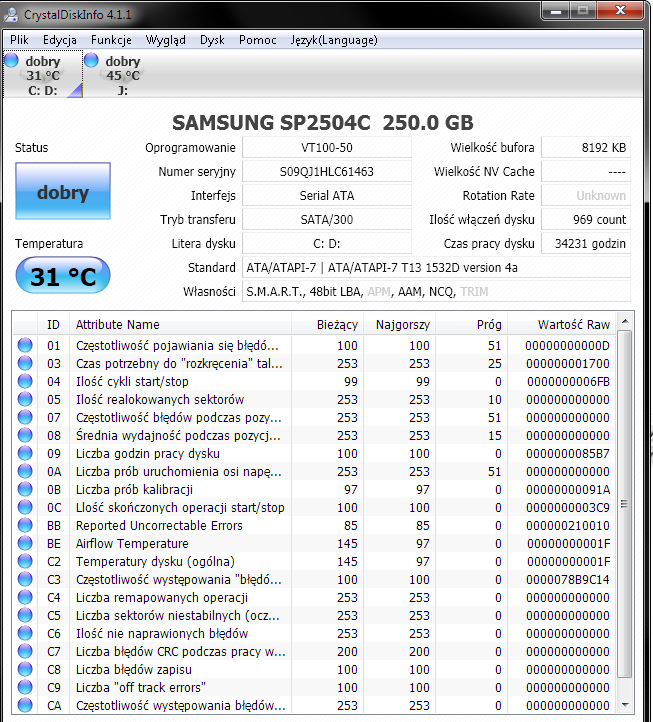The image size is (653, 722).
Task: Click the drive letter field C: D:
Action: point(326,244)
